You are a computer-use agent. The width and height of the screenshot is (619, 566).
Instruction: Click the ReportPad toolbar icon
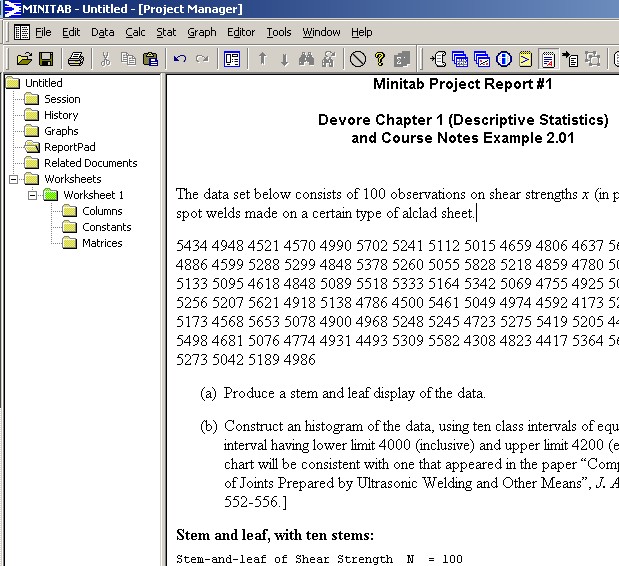[548, 60]
